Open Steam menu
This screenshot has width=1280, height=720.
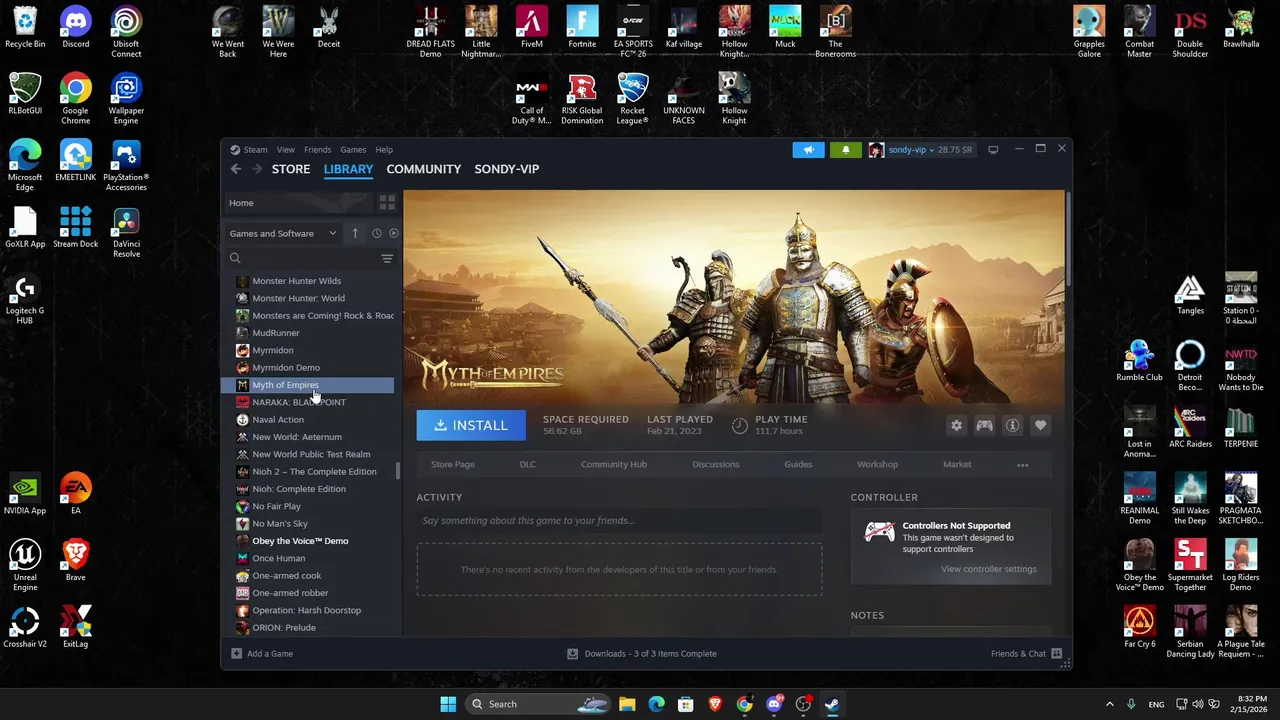pos(249,150)
